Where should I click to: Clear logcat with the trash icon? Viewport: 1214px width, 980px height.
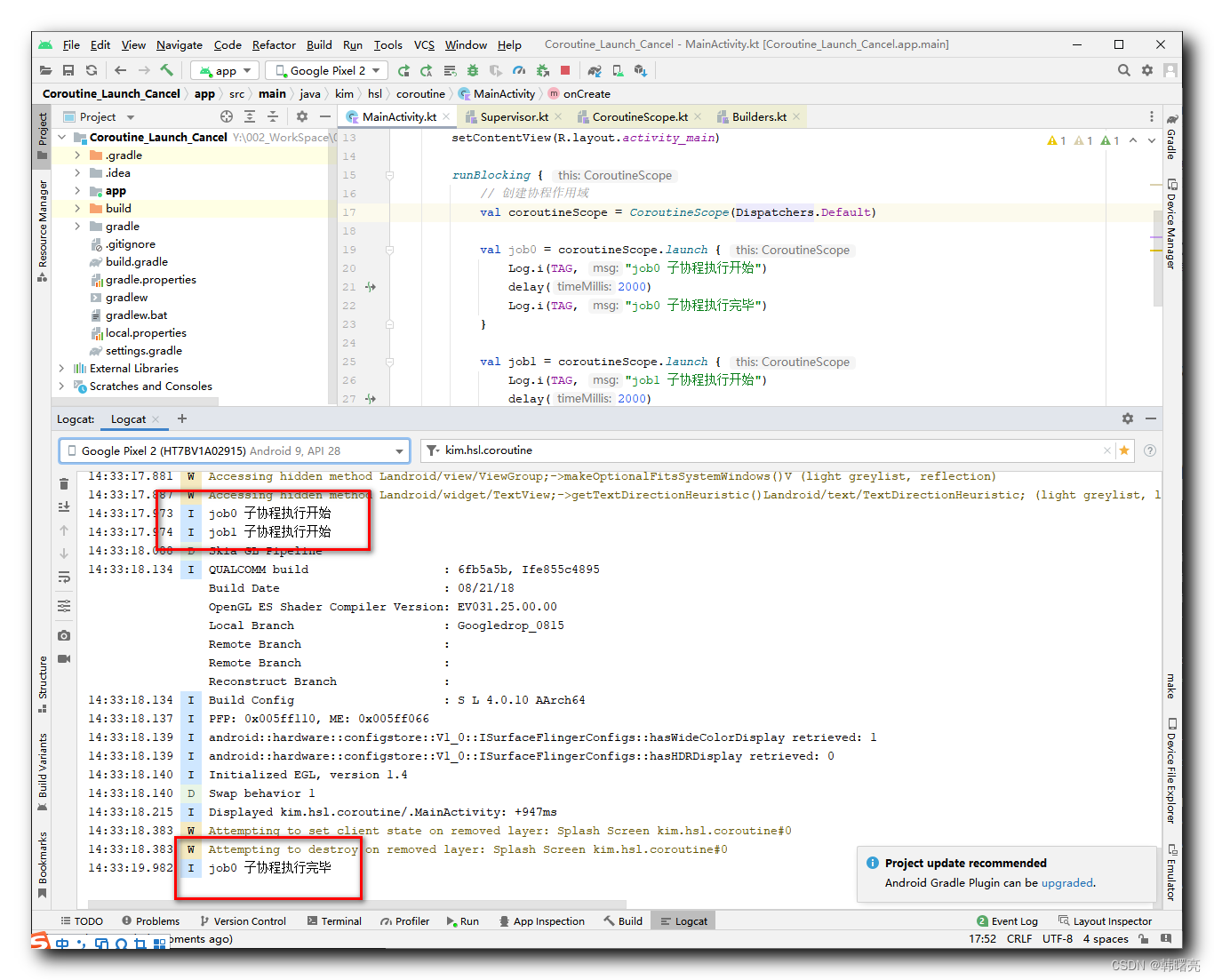(64, 484)
